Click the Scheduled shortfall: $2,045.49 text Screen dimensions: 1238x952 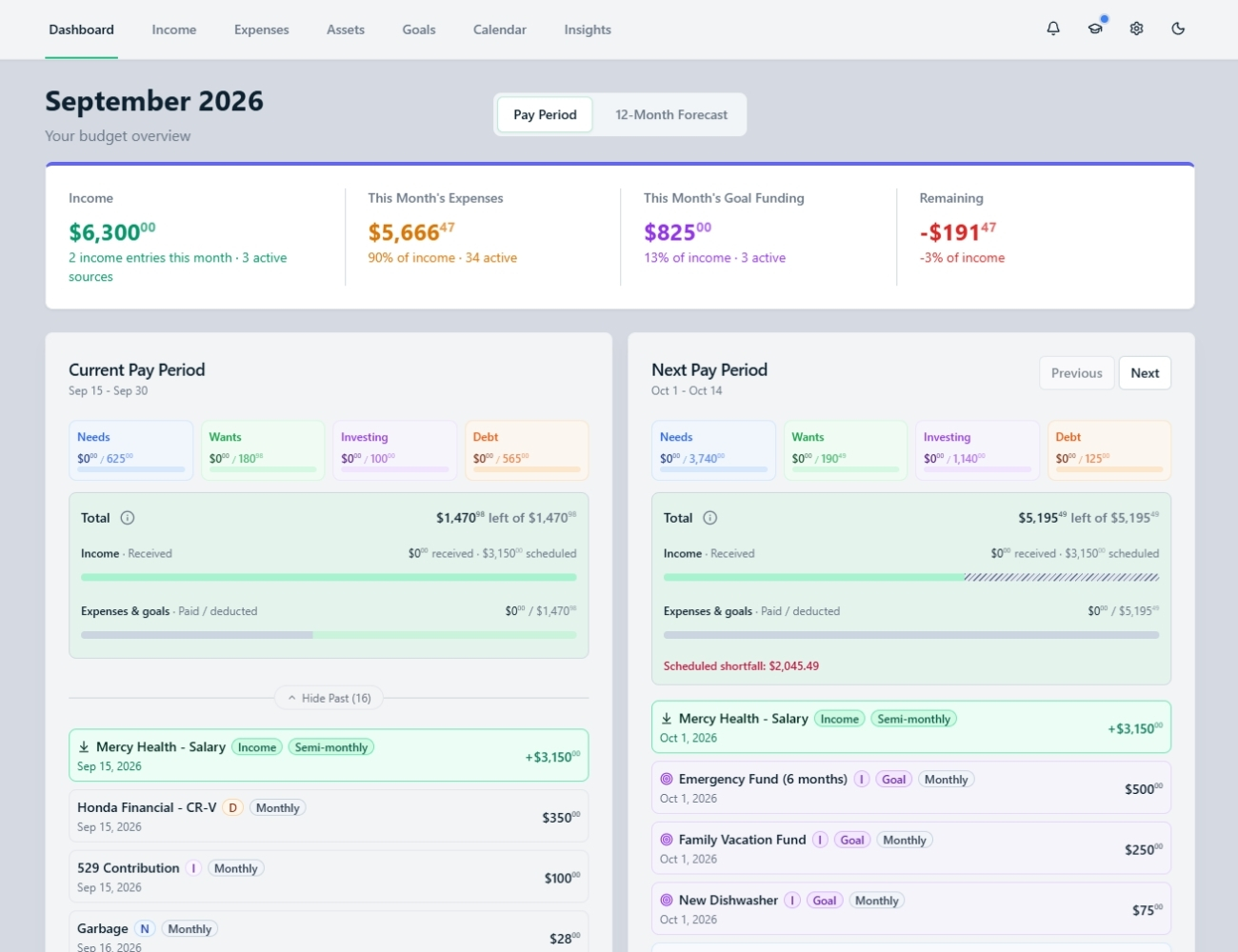pos(741,666)
